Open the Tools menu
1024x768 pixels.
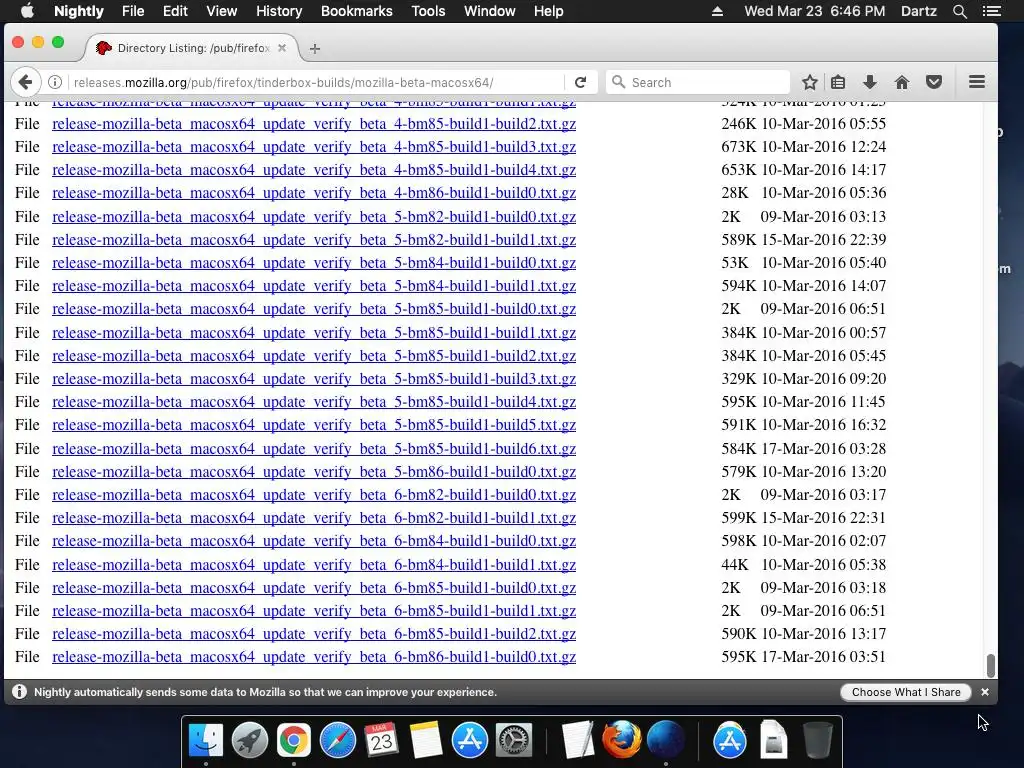(428, 11)
